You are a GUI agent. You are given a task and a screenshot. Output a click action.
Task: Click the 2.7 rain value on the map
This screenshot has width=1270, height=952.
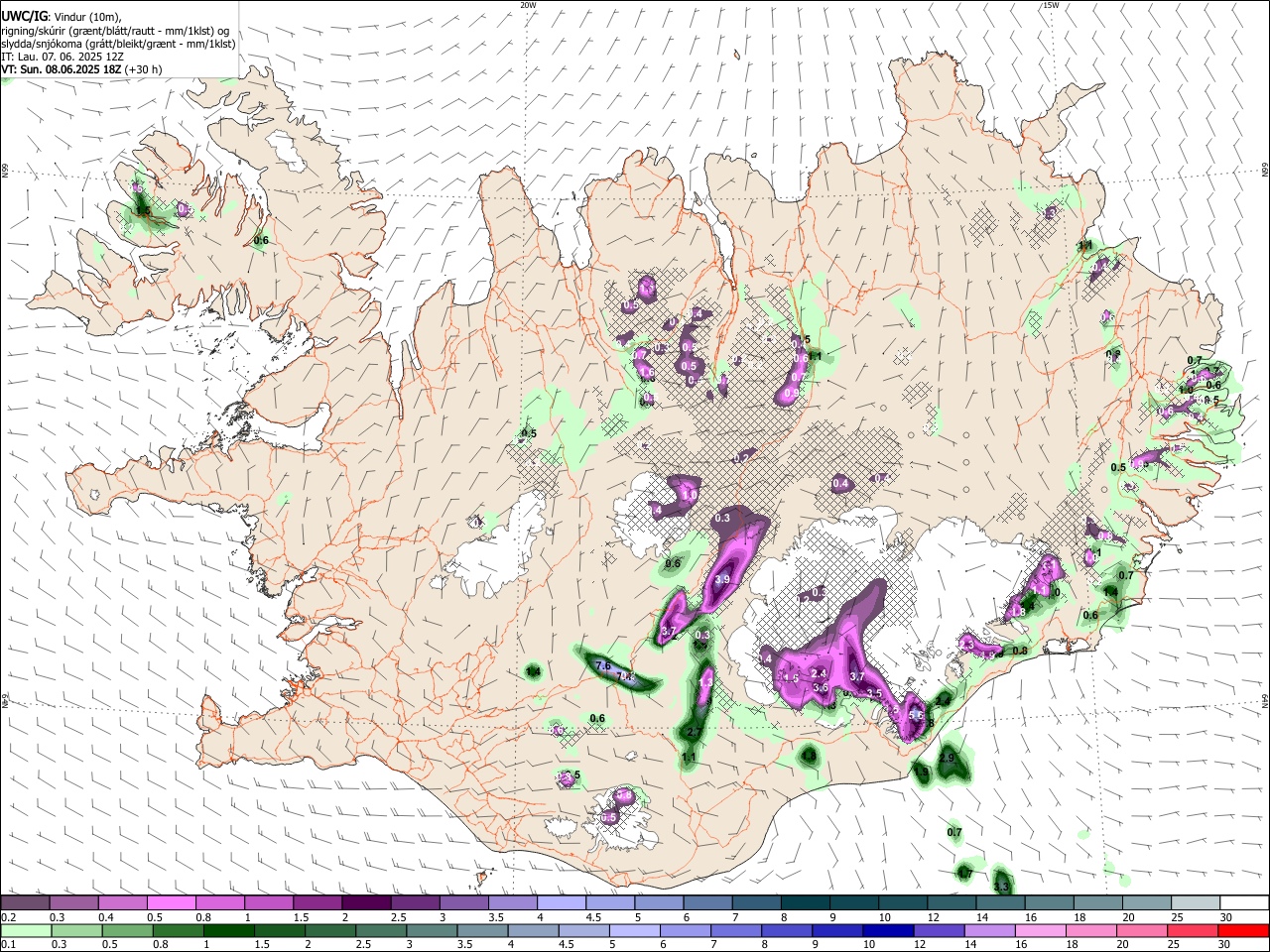(x=695, y=733)
